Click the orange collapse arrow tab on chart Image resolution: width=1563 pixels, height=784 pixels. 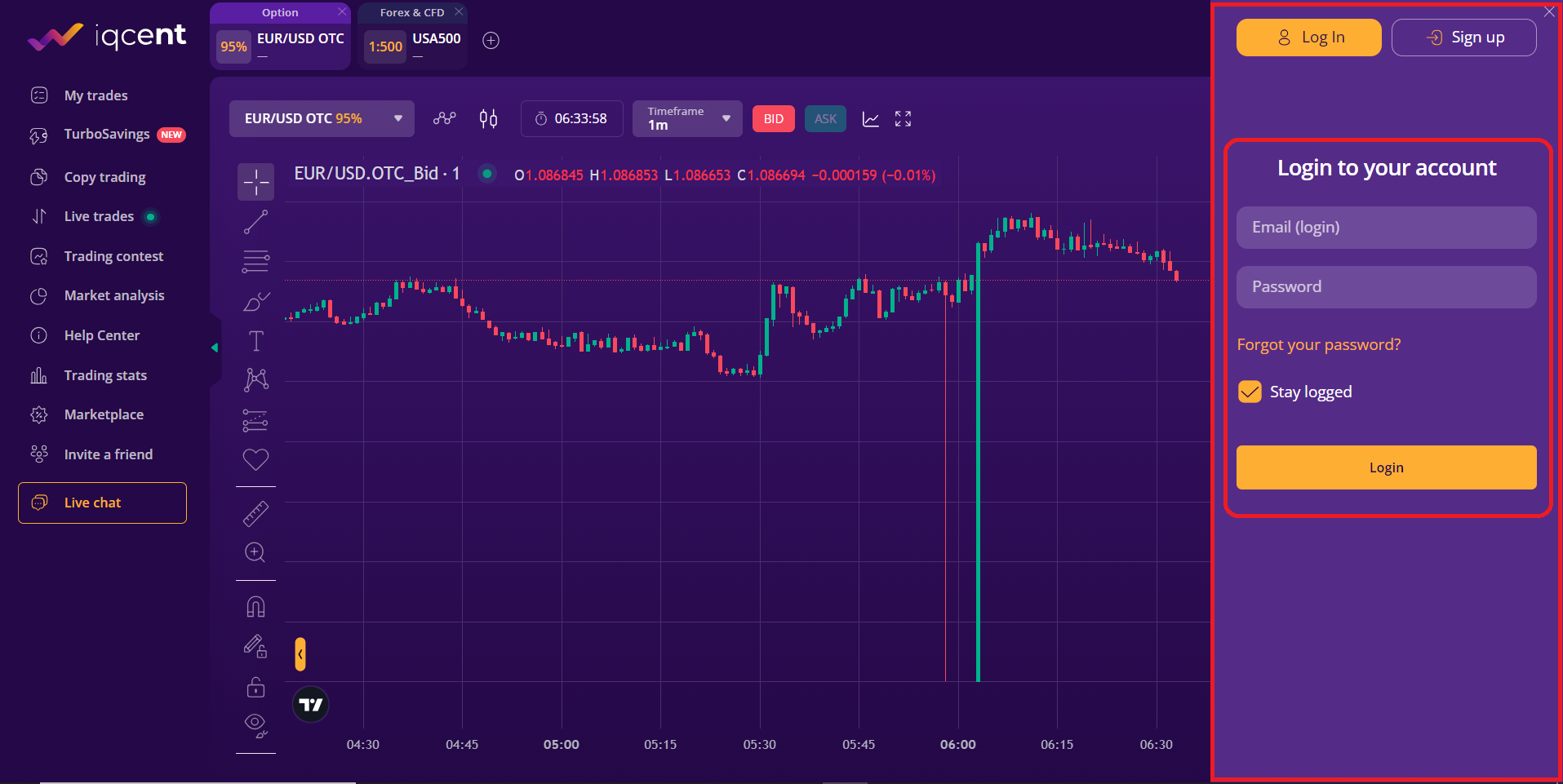300,654
